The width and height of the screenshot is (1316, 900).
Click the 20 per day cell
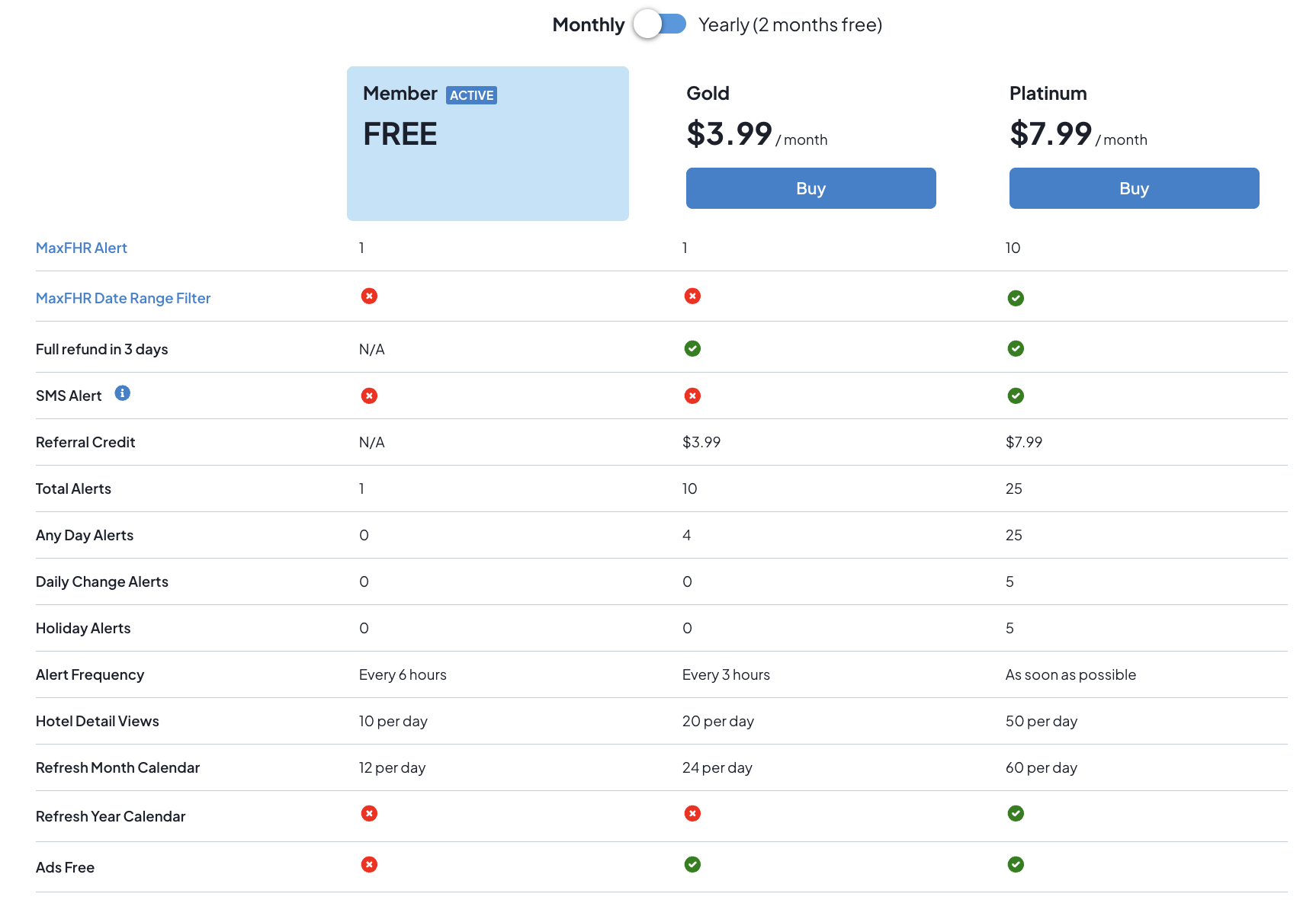[718, 721]
